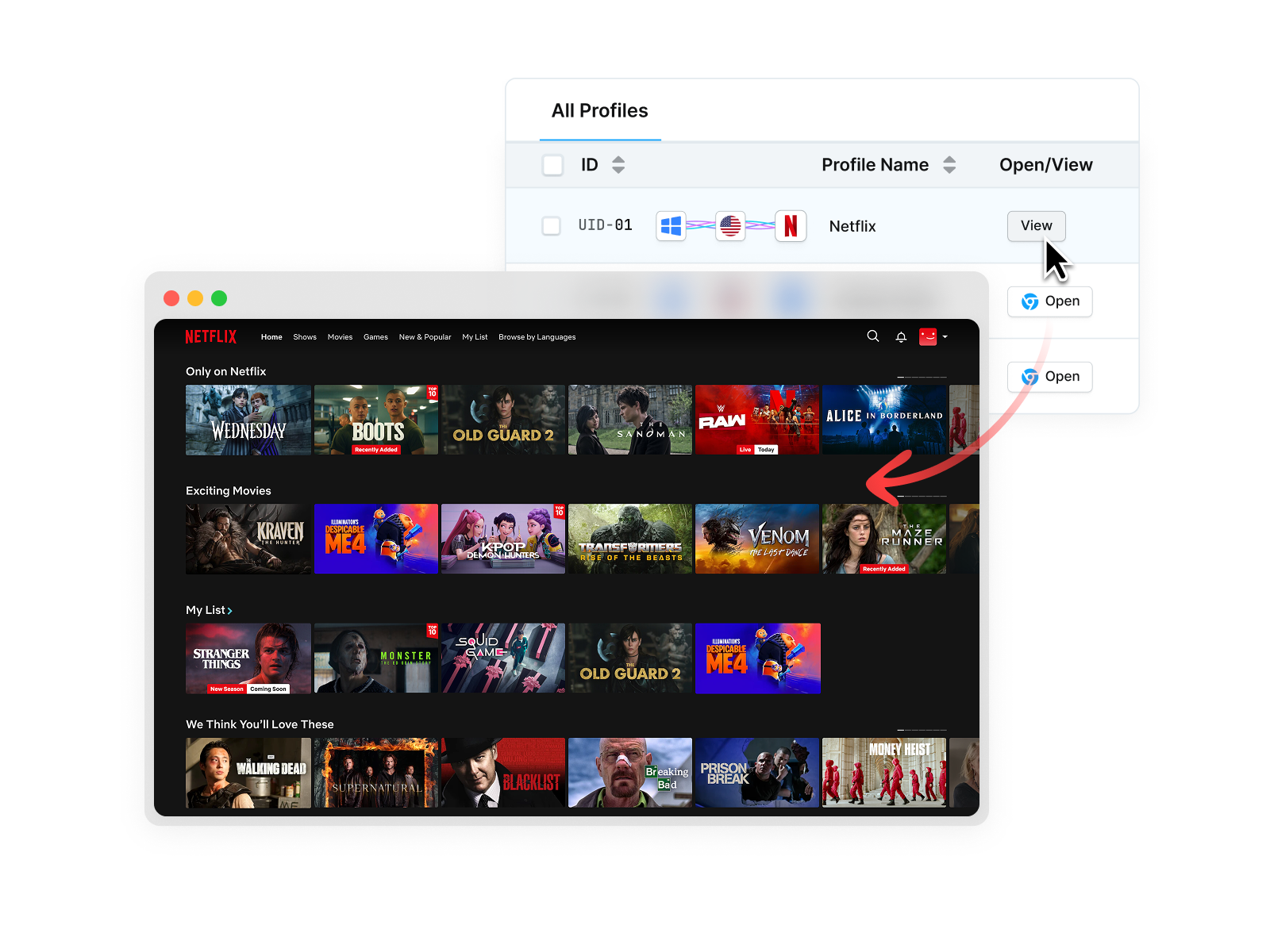Click the Chrome icon on the first Open button
The image size is (1270, 952).
click(1029, 301)
